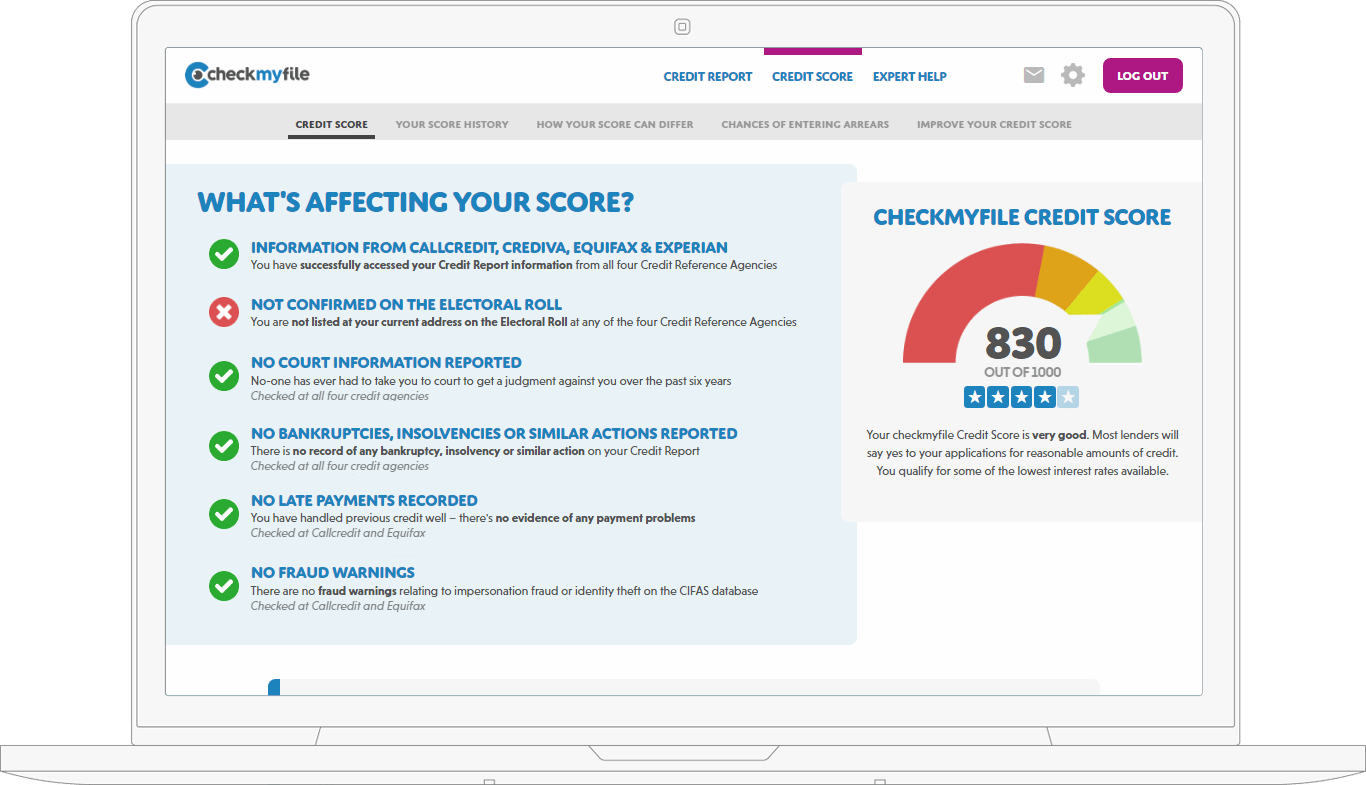The height and width of the screenshot is (785, 1366).
Task: Click the 830 score gauge
Action: pos(1022,343)
